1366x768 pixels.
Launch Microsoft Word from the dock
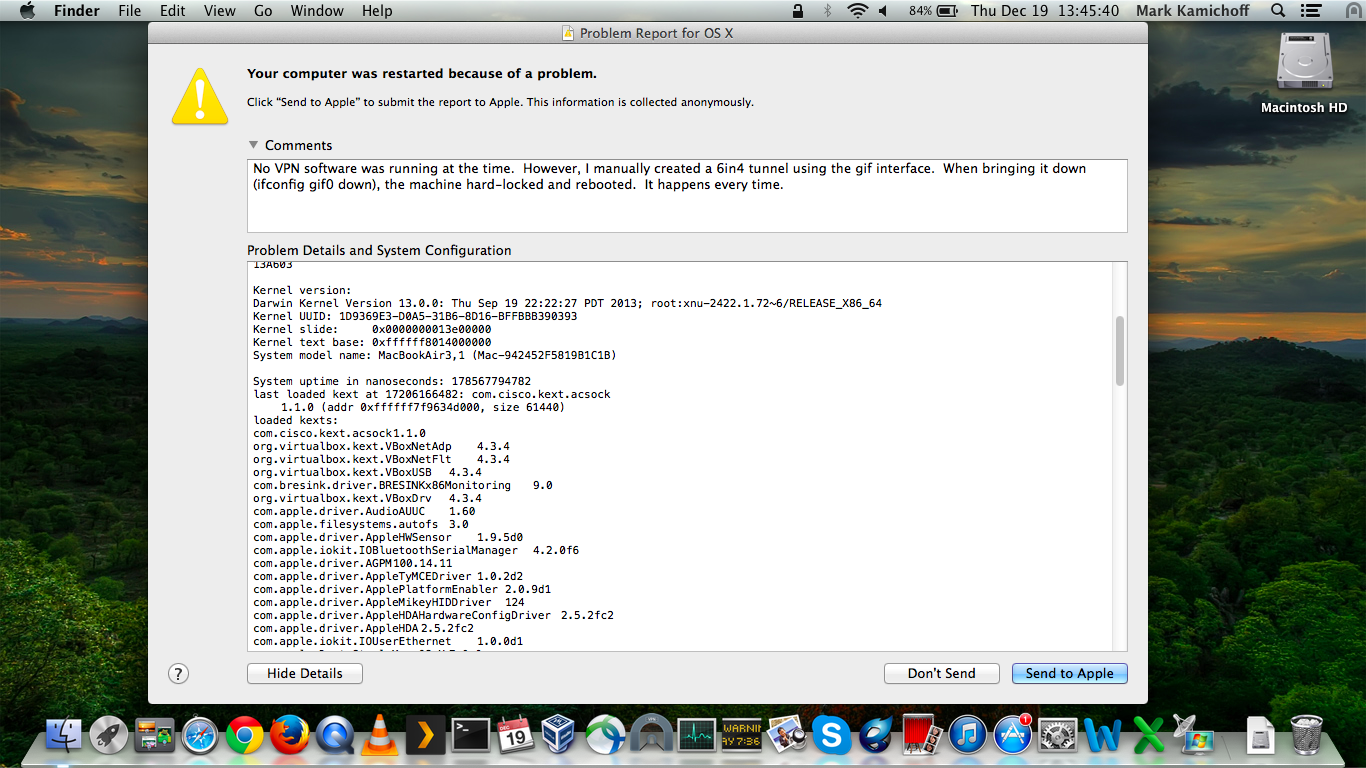(1103, 736)
